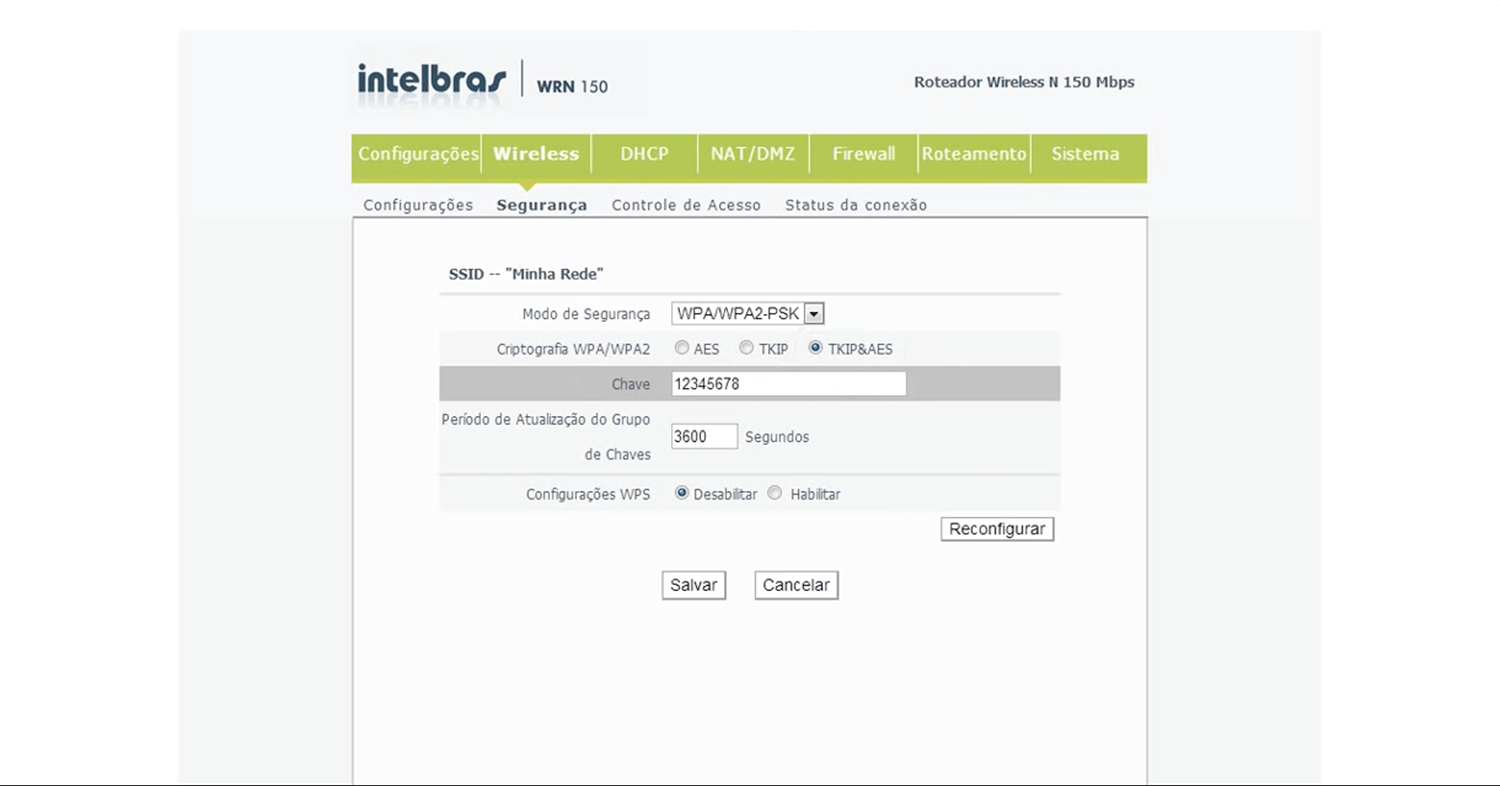Viewport: 1500px width, 786px height.
Task: Open the Configurações main tab
Action: 417,154
